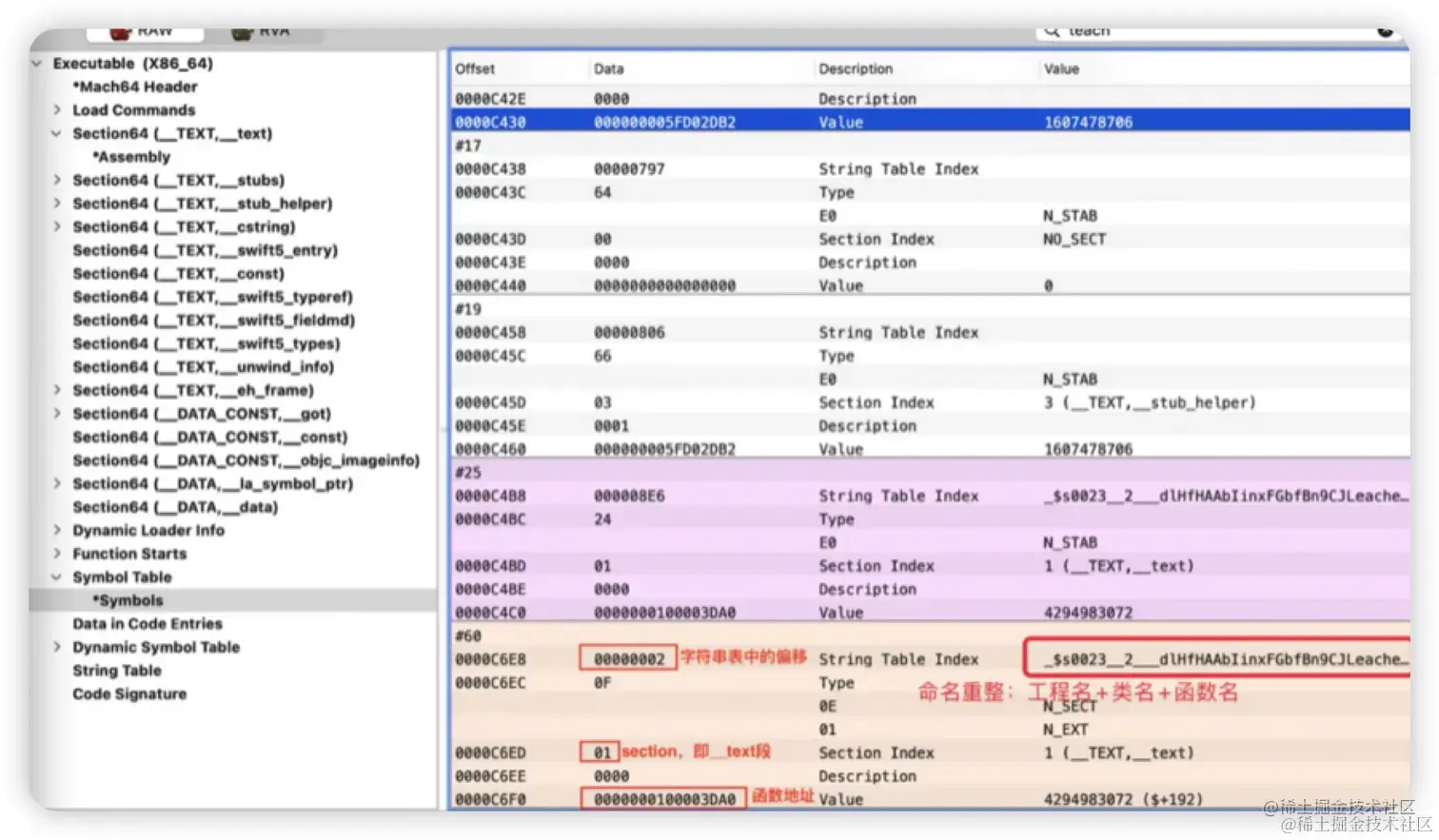Image resolution: width=1439 pixels, height=840 pixels.
Task: Switch to RAW address mode
Action: click(145, 33)
